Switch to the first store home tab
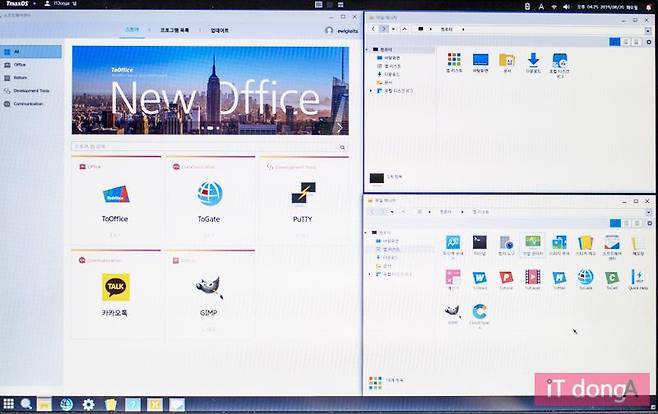658x414 pixels. click(132, 30)
